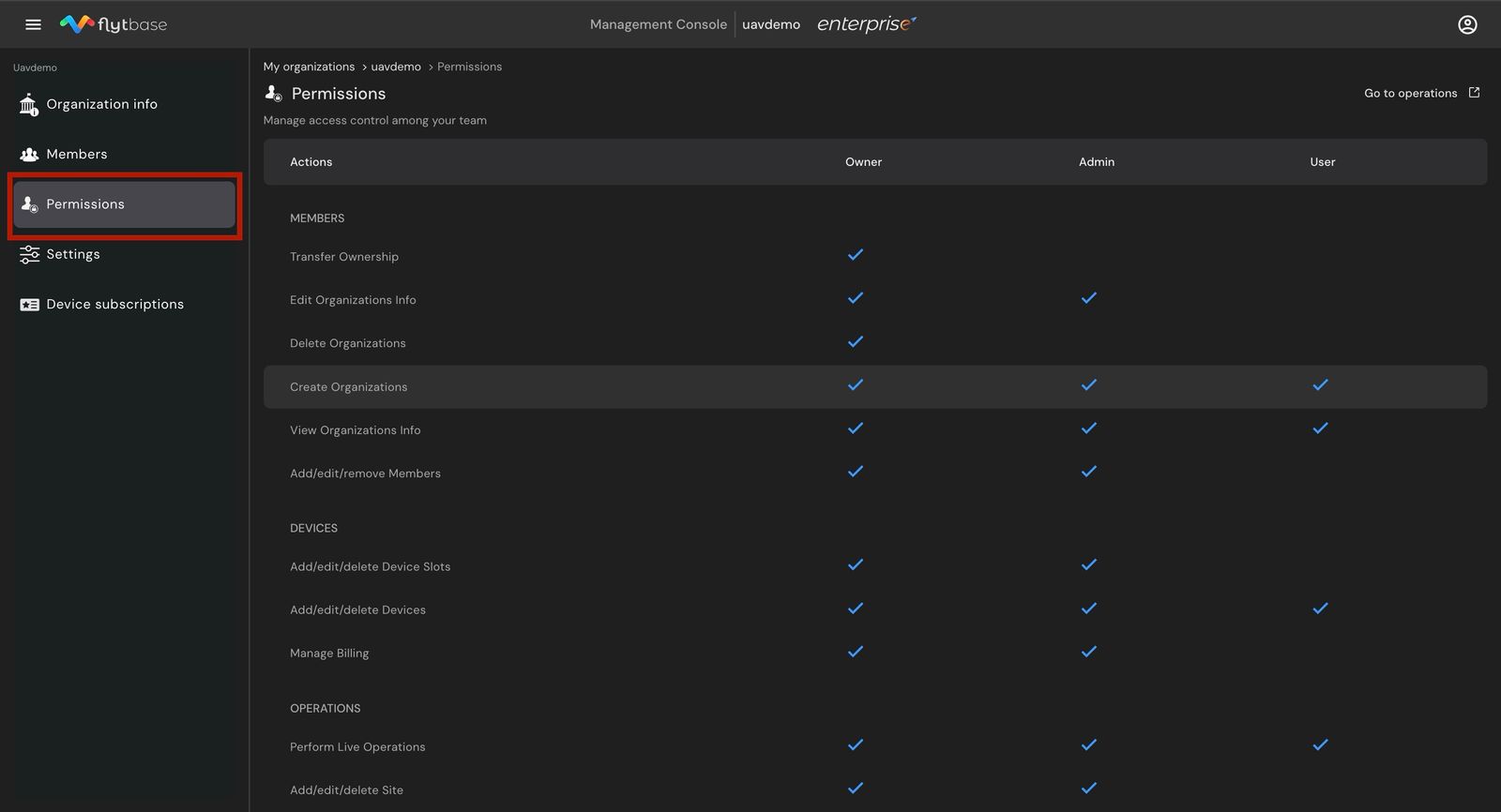Click the User checkmark for Create Organizations
This screenshot has height=812, width=1501.
1320,384
